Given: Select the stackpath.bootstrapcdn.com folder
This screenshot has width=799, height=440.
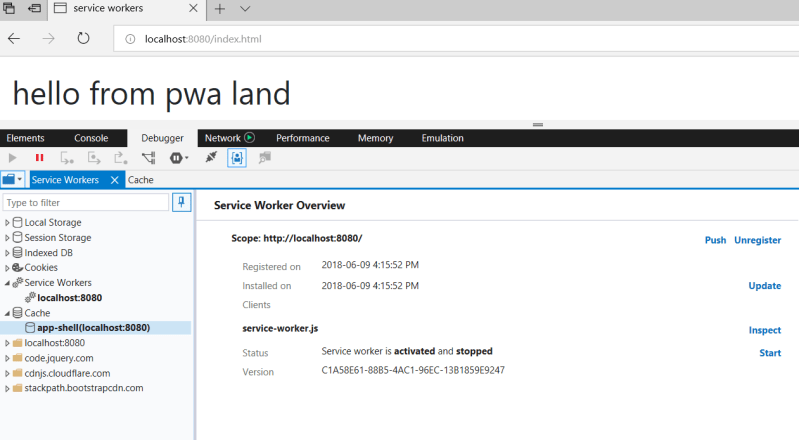Looking at the screenshot, I should pyautogui.click(x=84, y=388).
